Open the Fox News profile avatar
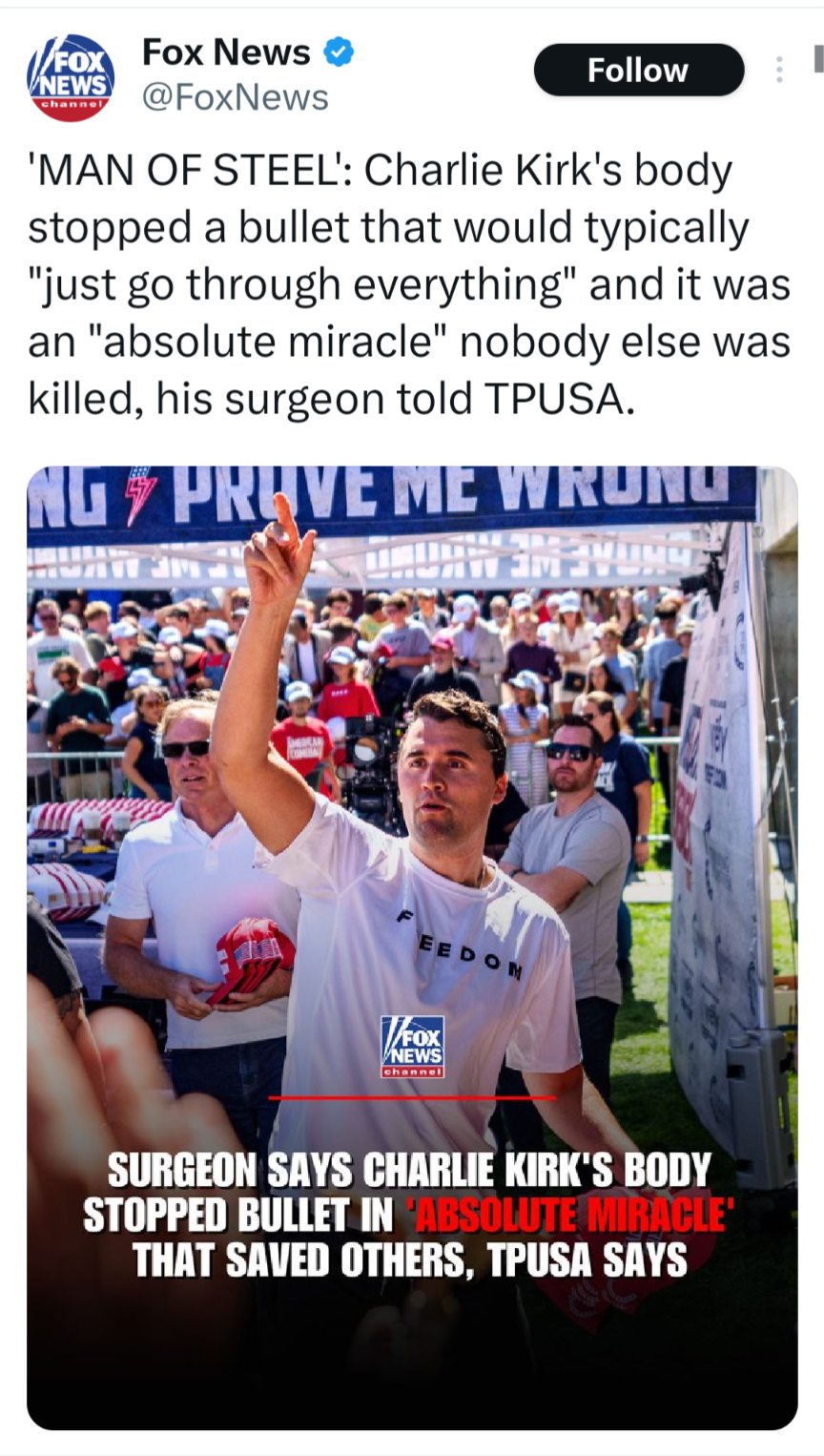824x1456 pixels. click(71, 77)
